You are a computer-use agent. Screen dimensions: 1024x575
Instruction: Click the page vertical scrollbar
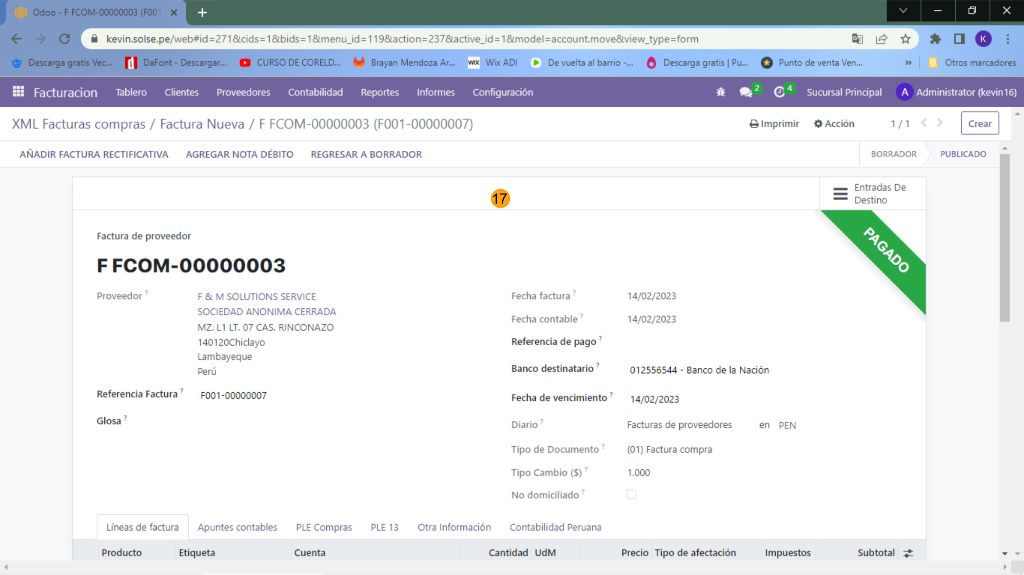(x=1005, y=240)
